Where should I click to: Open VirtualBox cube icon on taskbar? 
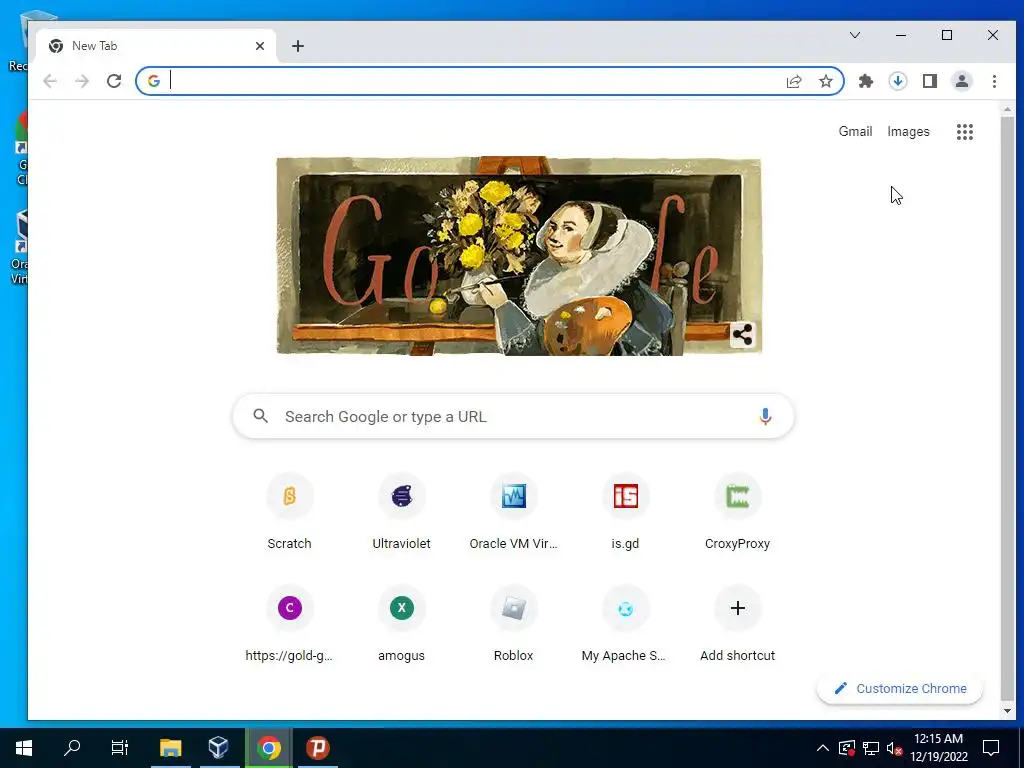tap(219, 748)
